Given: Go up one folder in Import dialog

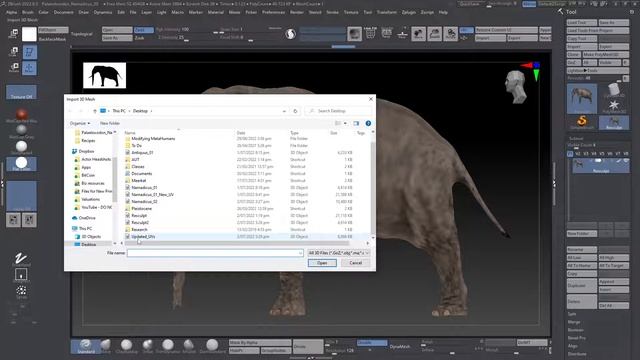Looking at the screenshot, I should click(95, 111).
